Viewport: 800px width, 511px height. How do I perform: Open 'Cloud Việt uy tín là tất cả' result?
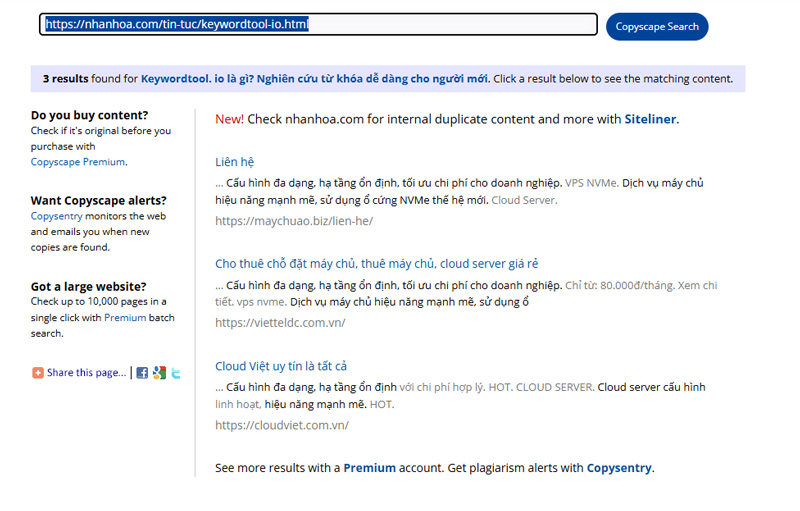point(281,366)
